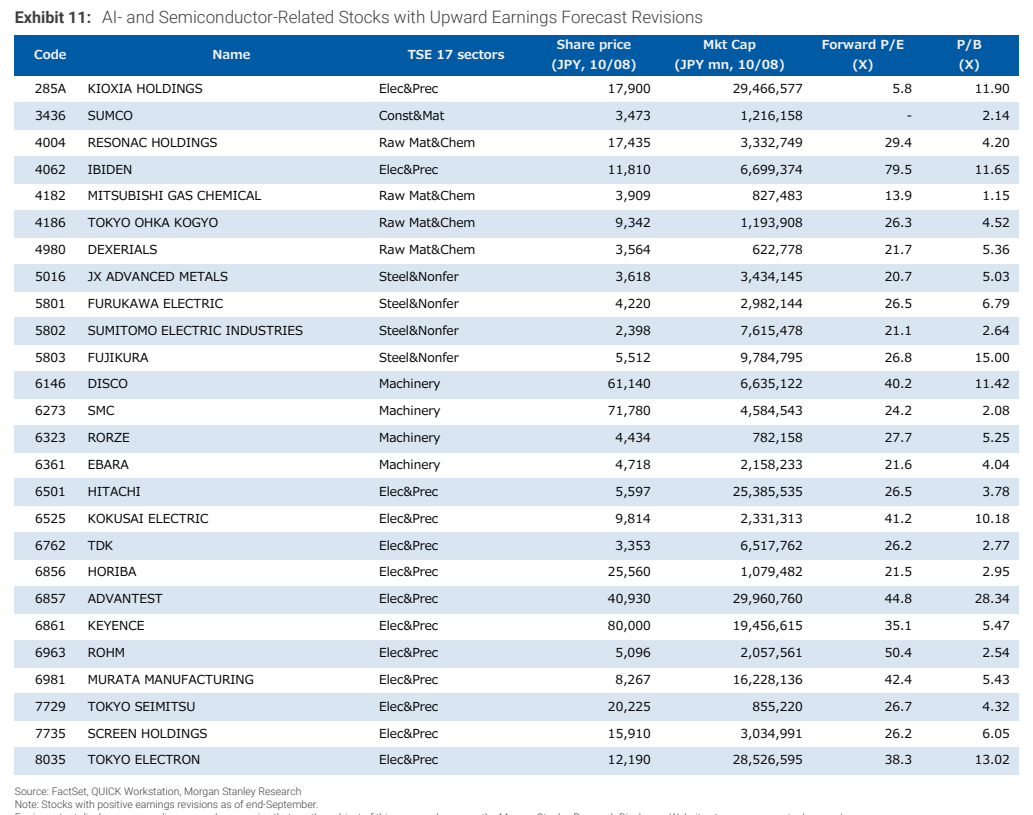Select the 'HORIBA' name cell
The width and height of the screenshot is (1033, 815).
[112, 572]
